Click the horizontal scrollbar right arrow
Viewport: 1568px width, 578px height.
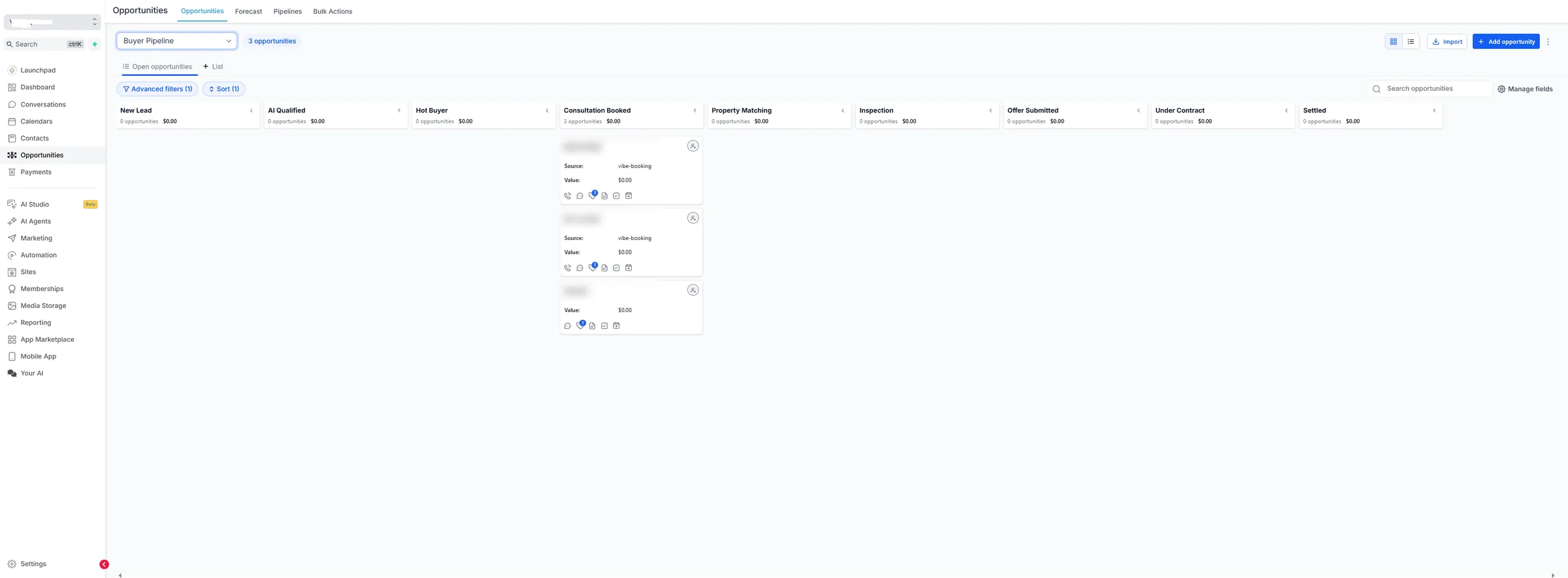point(1553,575)
